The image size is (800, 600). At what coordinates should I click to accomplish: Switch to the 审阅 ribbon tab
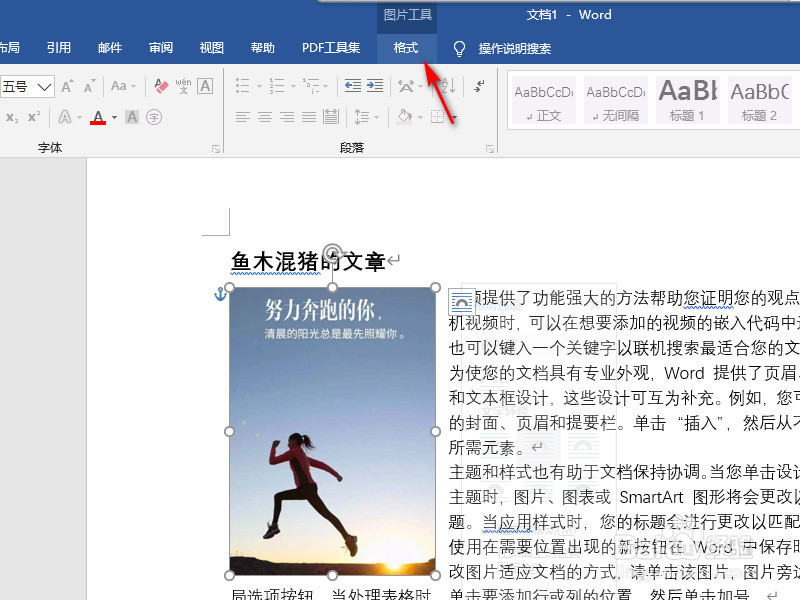[x=160, y=46]
